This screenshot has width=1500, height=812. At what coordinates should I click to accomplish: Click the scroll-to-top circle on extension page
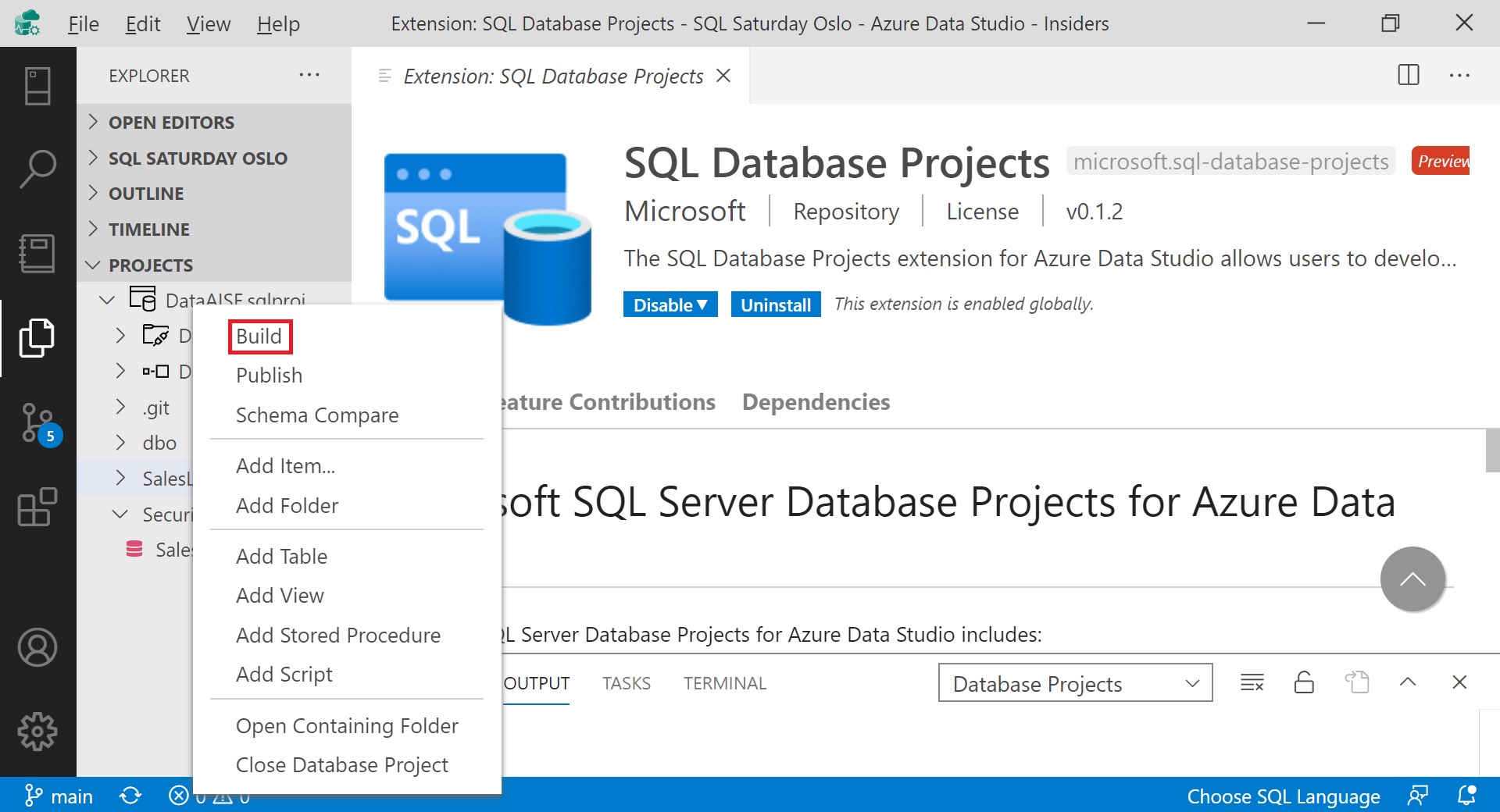1412,579
